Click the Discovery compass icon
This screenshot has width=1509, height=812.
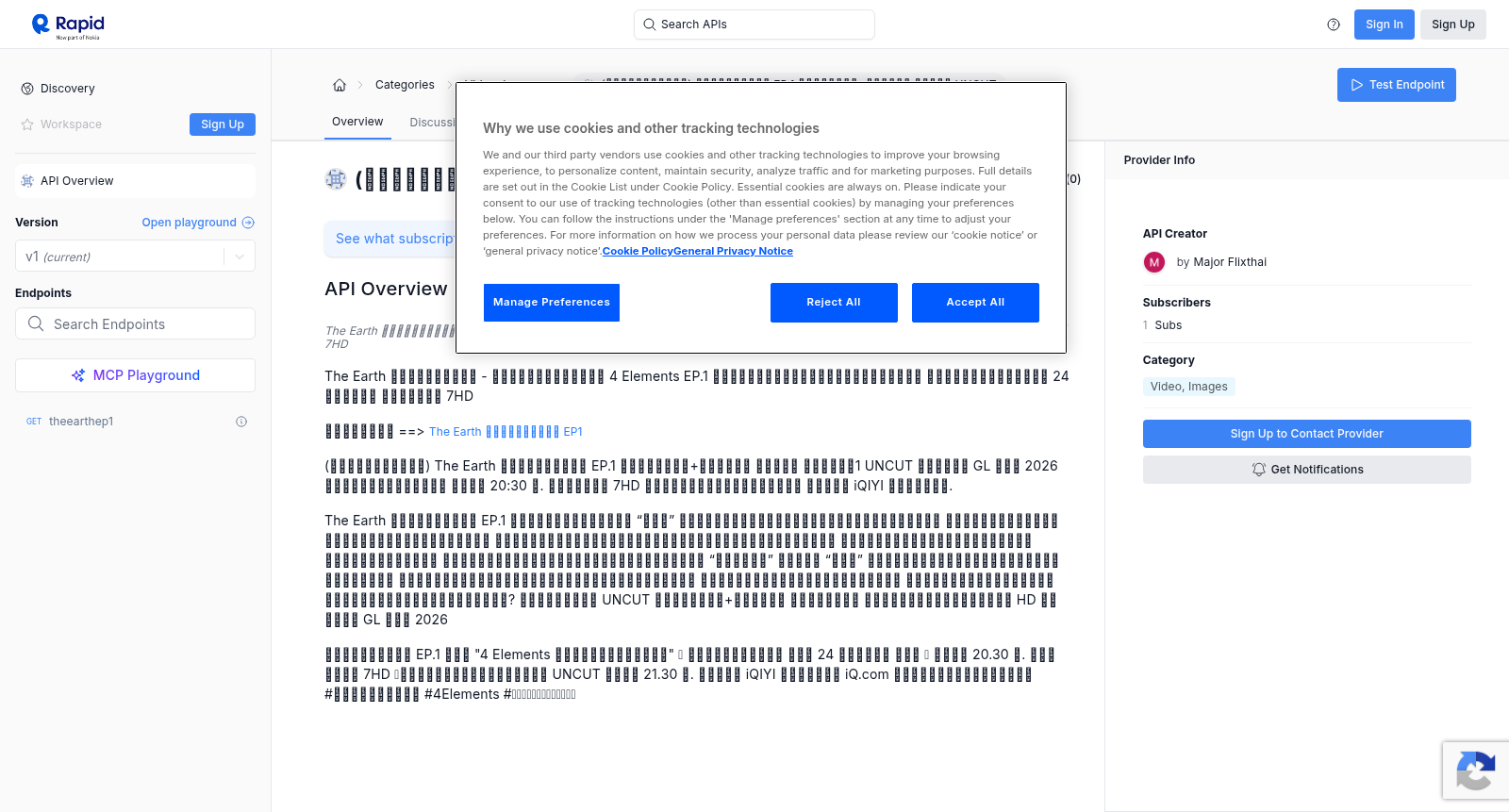pyautogui.click(x=27, y=89)
